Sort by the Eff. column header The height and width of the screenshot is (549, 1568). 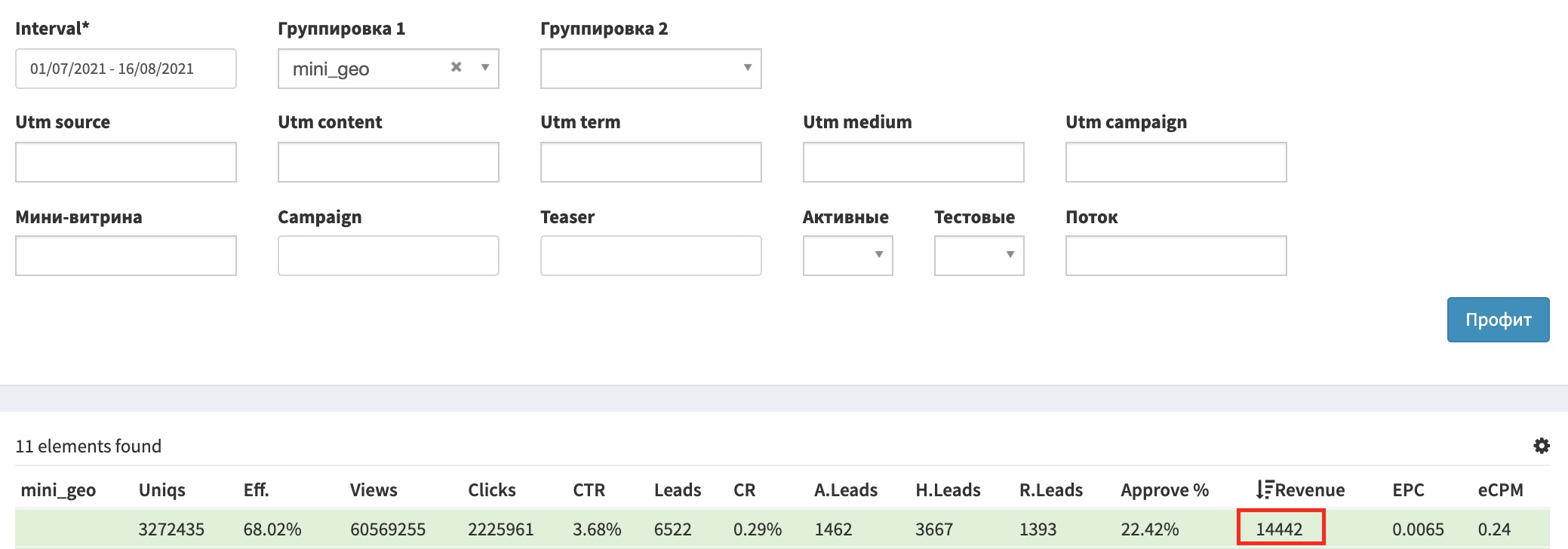[x=256, y=490]
